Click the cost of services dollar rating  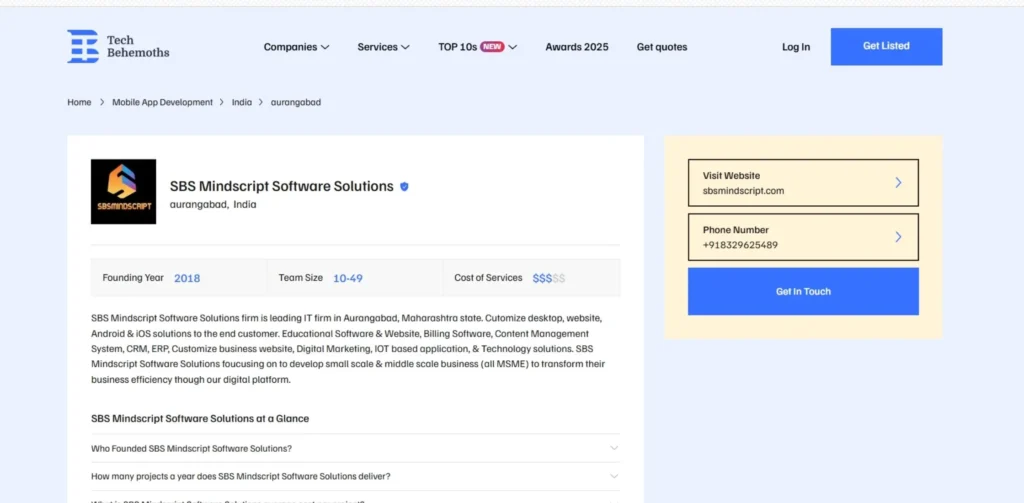tap(549, 278)
